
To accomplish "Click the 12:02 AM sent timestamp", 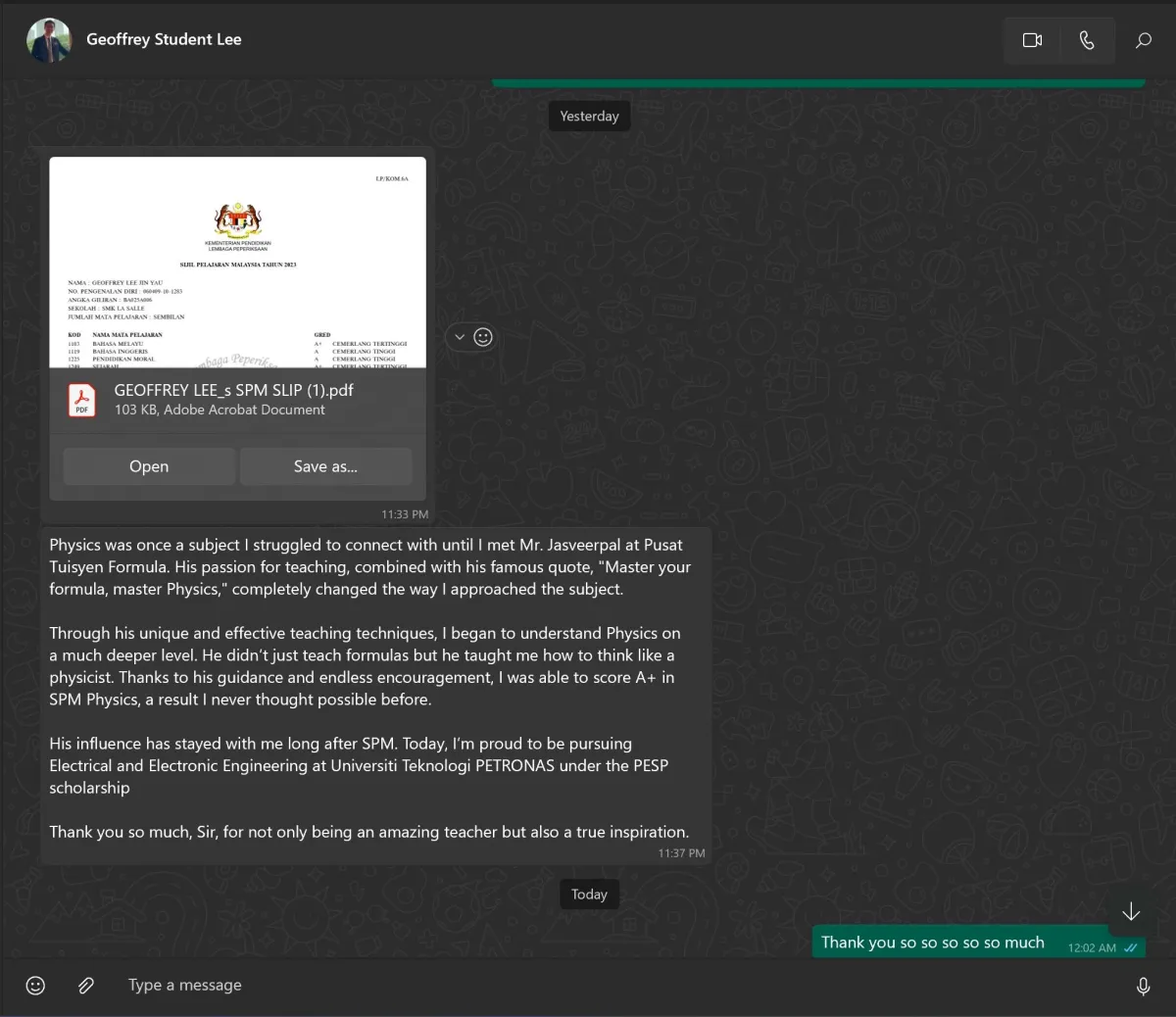I will coord(1092,948).
